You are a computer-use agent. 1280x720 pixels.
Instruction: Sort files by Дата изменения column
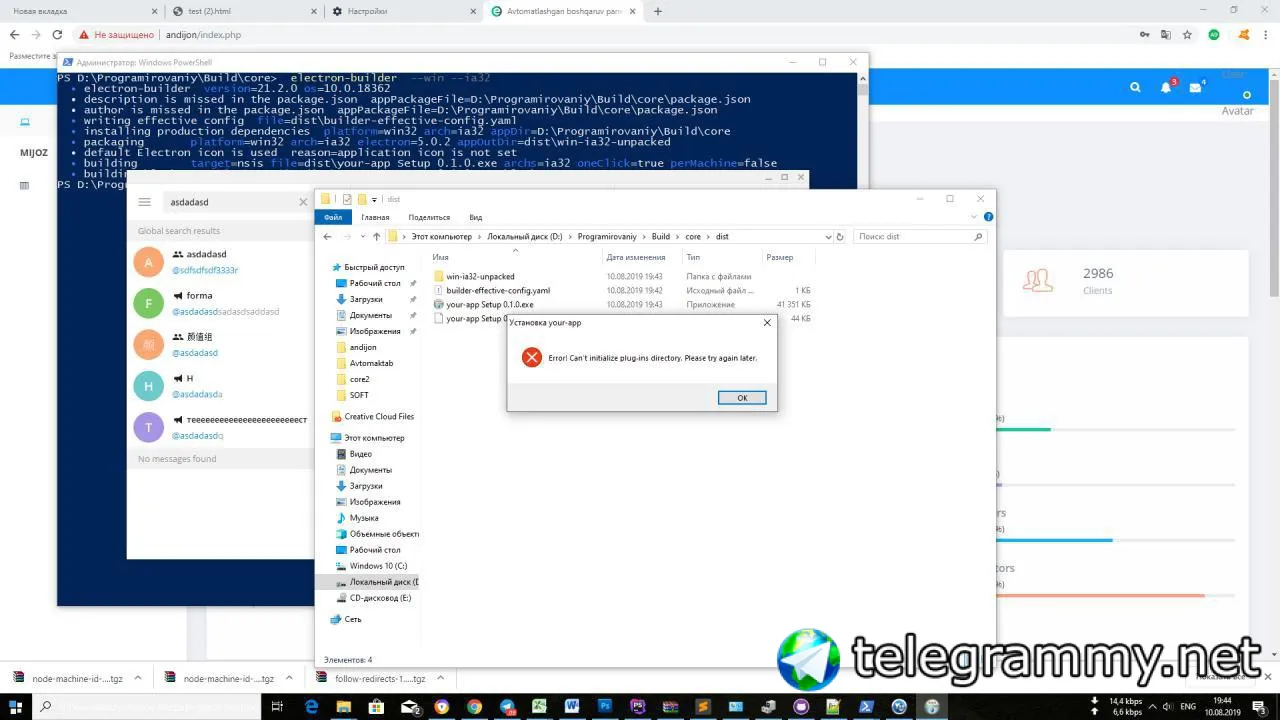coord(636,257)
